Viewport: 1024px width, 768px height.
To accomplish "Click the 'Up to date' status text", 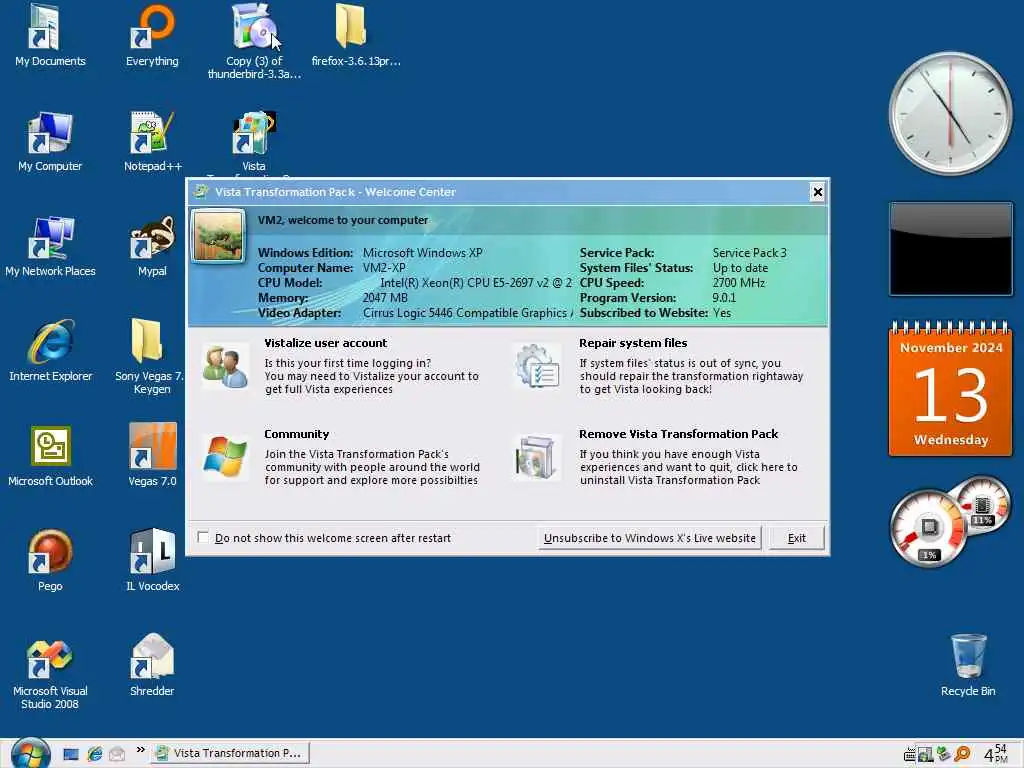I will (x=740, y=268).
